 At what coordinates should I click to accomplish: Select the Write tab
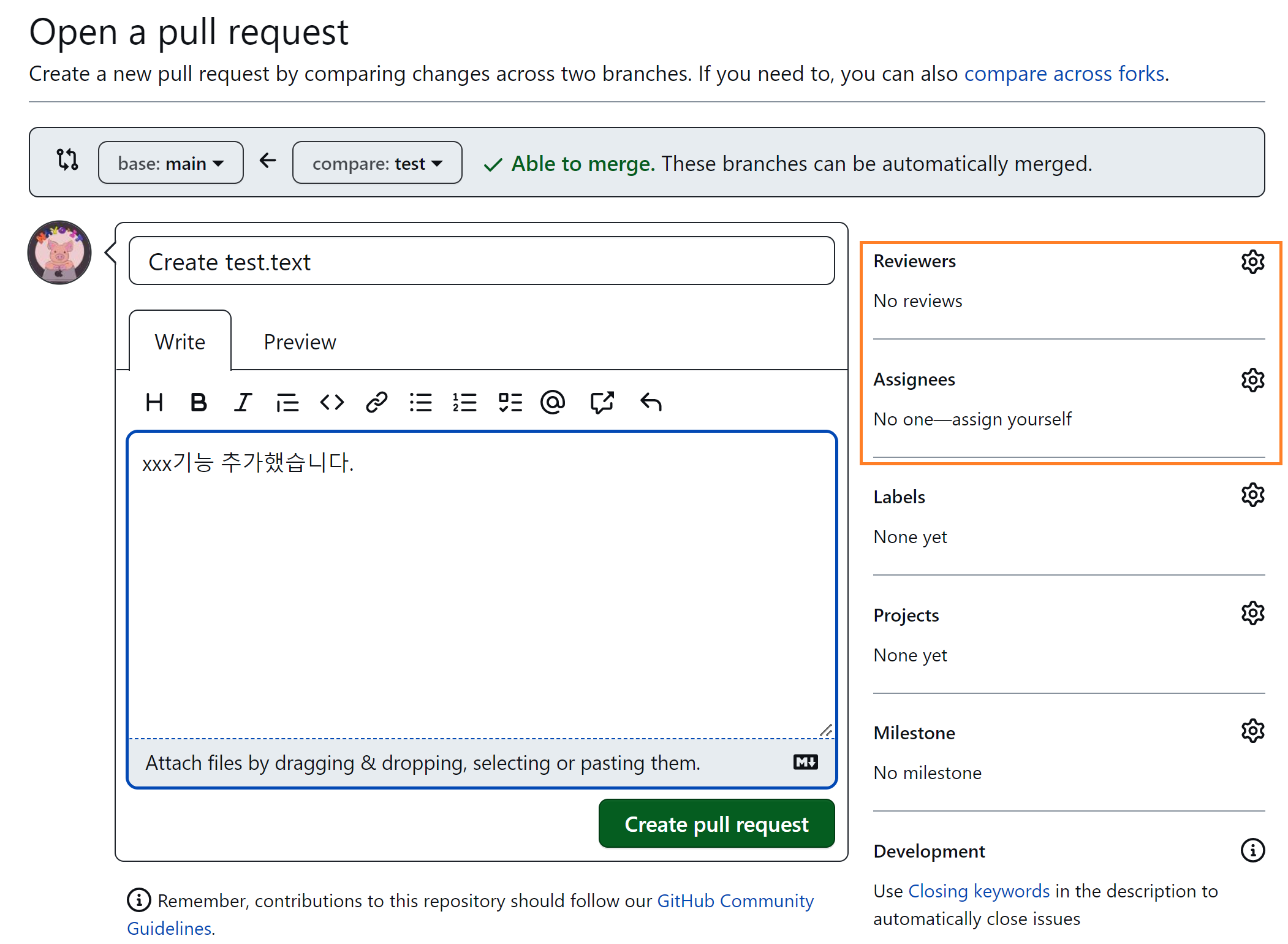[180, 342]
